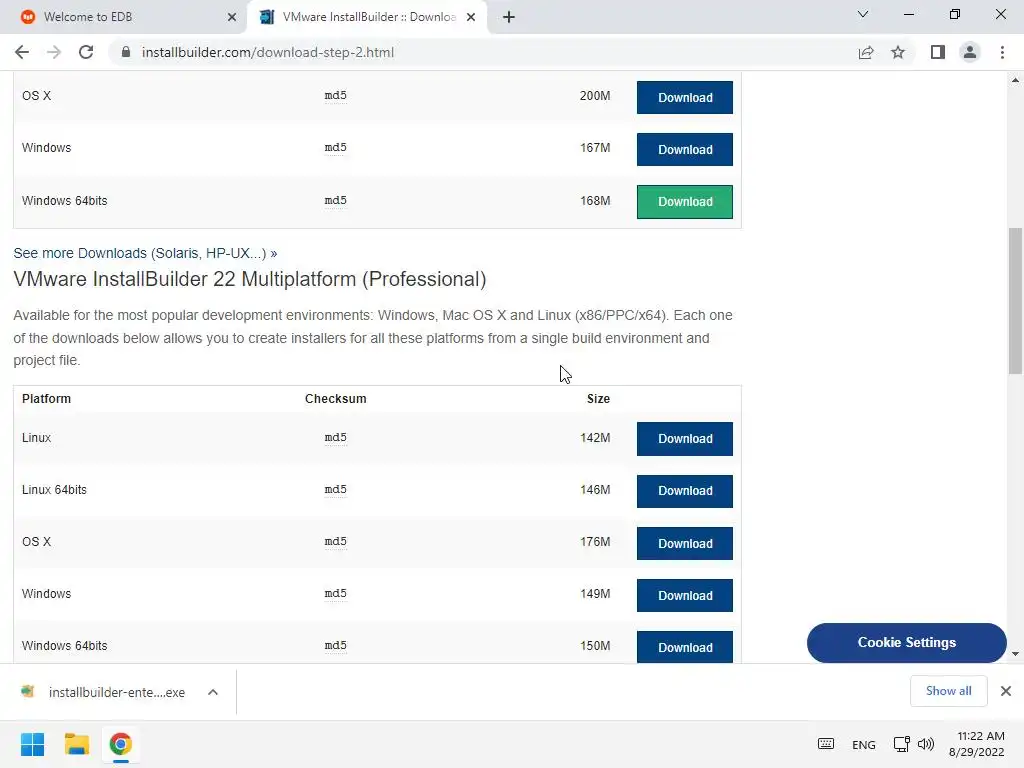Screen dimensions: 1024x768
Task: Open Cookie Settings
Action: (906, 643)
